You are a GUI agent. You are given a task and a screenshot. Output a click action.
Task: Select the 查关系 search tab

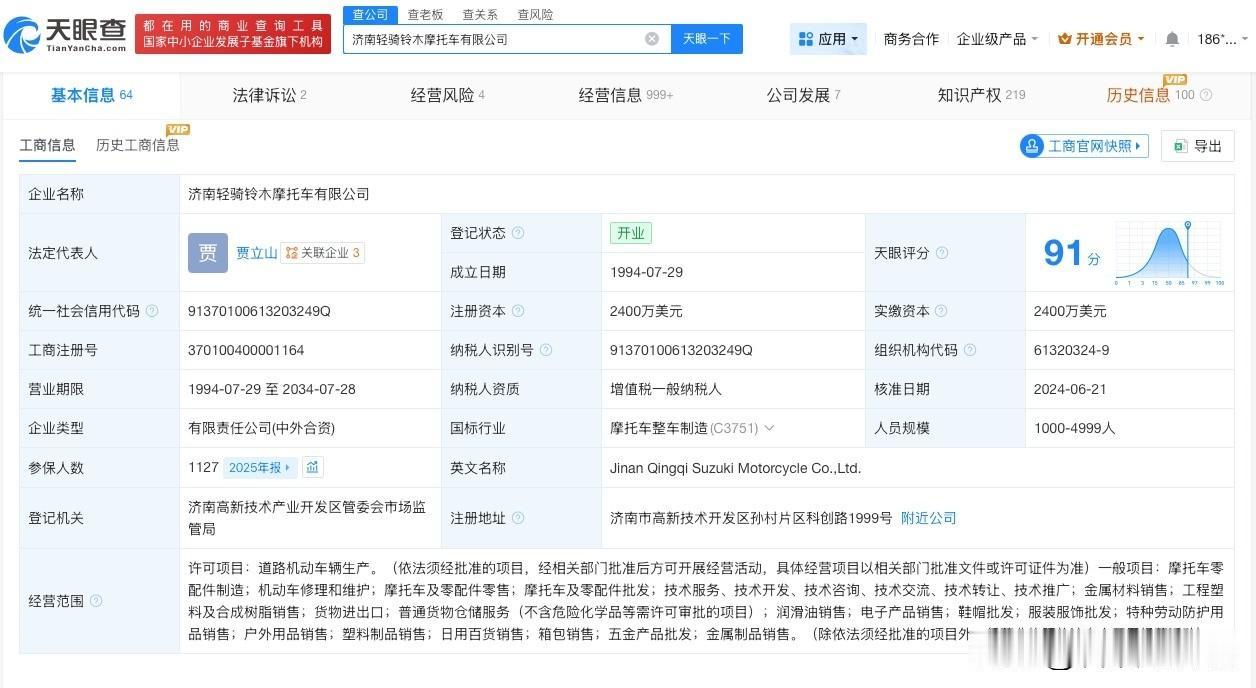click(x=480, y=14)
